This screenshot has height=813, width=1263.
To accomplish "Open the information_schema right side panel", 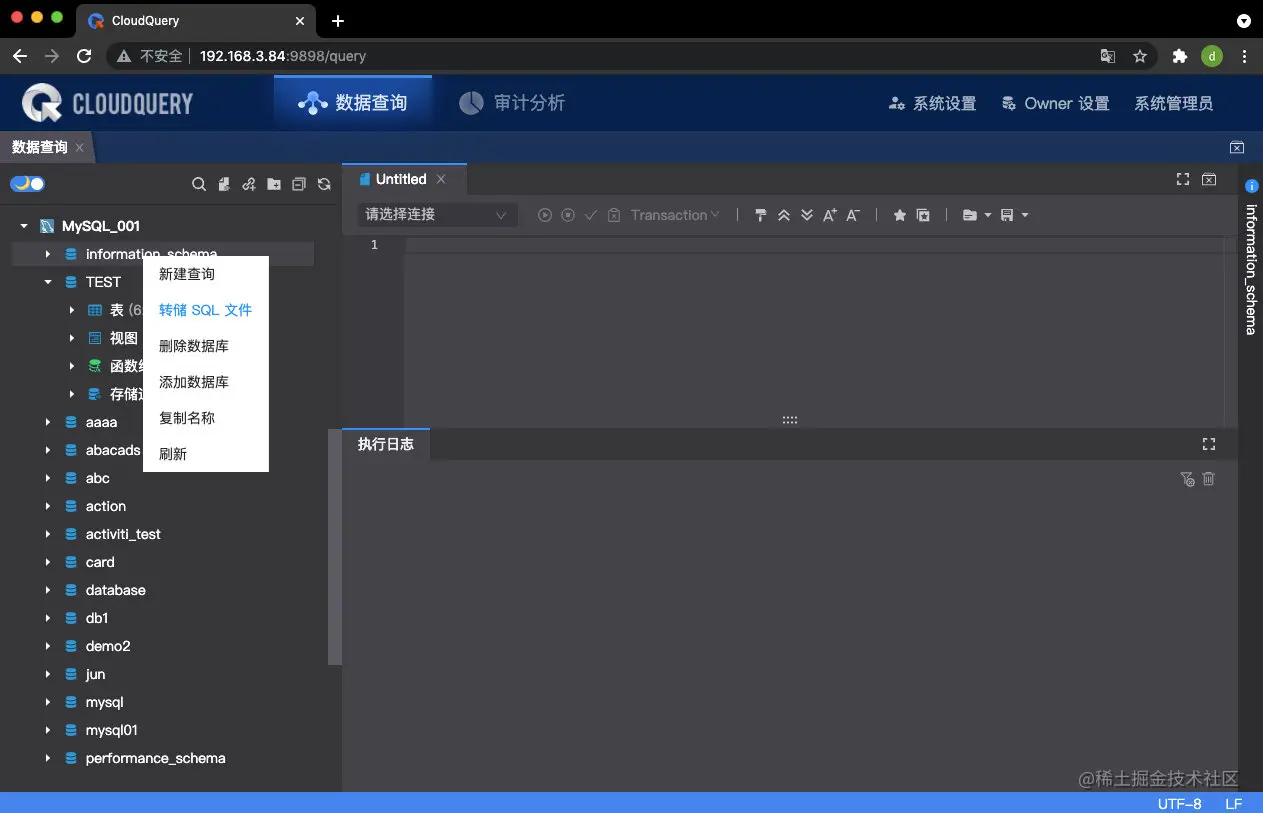I will (1251, 268).
